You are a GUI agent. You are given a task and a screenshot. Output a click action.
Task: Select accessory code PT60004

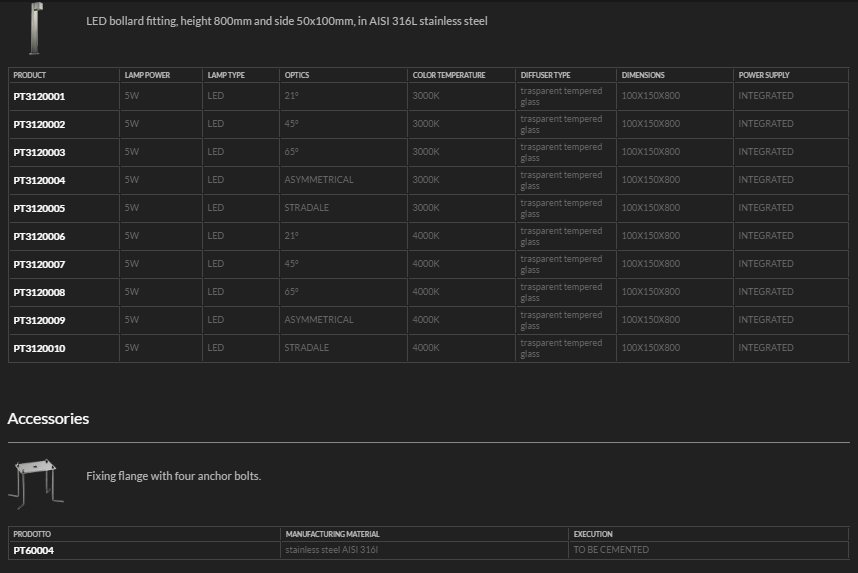(x=33, y=550)
